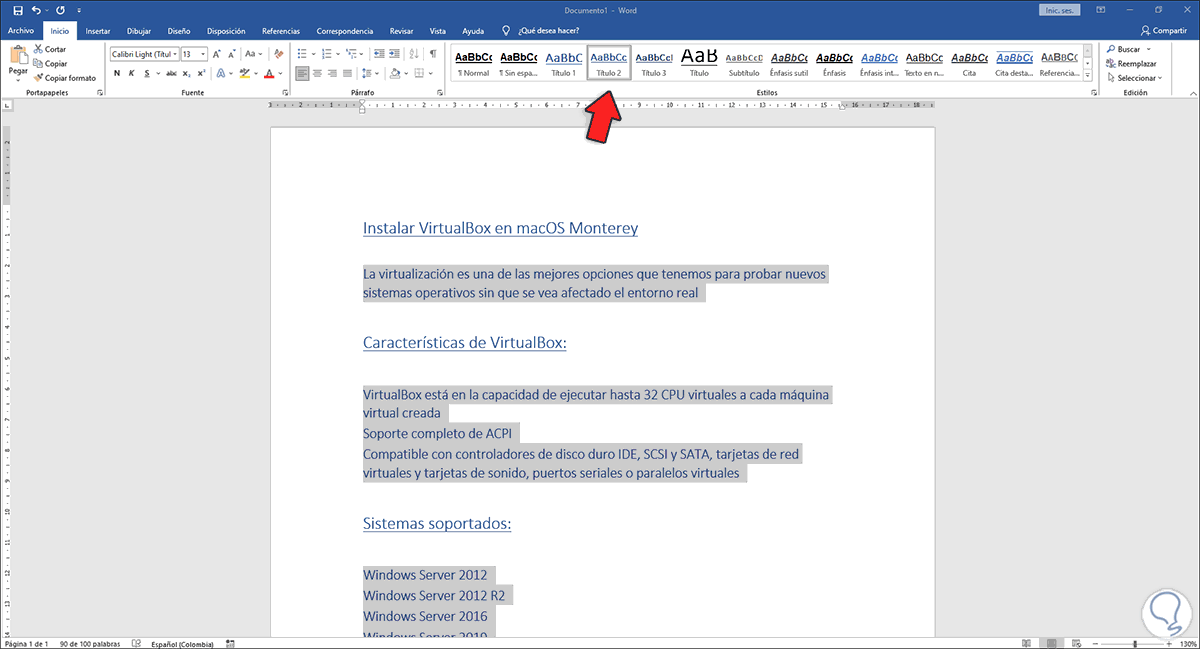Viewport: 1200px width, 649px height.
Task: Click the Inic. ses. sign-in button
Action: click(1061, 9)
